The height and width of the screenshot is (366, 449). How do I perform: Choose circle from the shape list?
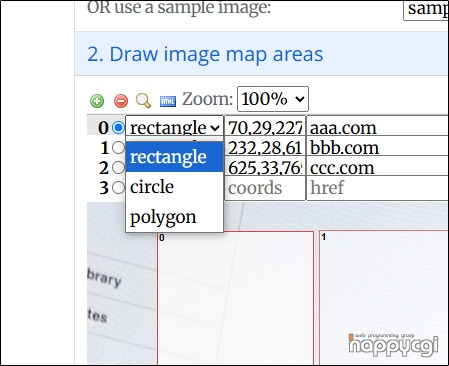point(174,187)
